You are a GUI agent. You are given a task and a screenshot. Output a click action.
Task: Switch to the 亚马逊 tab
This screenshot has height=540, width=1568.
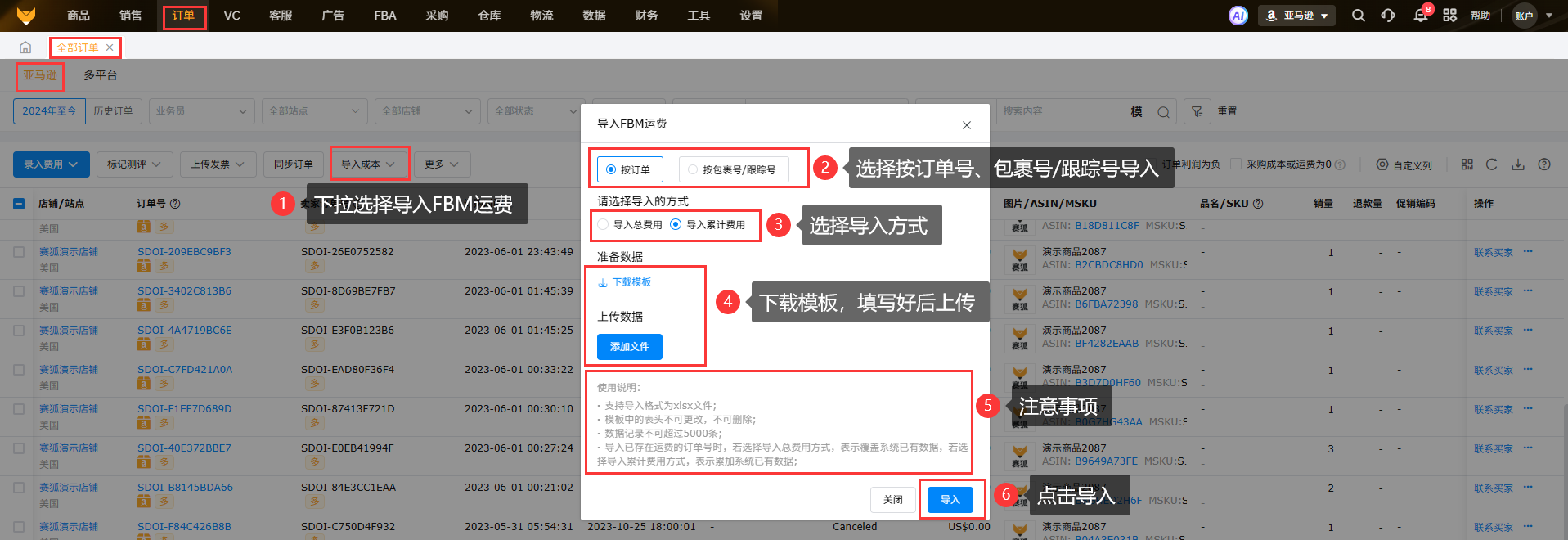(x=40, y=75)
